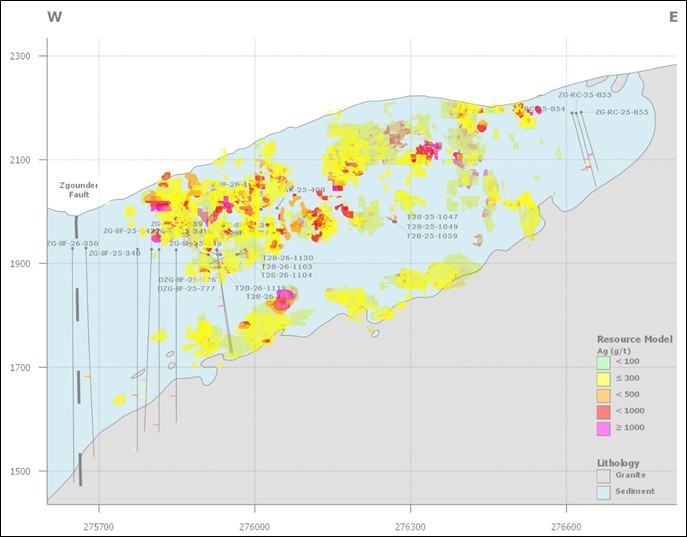Select drillhole label ZG-SF-26-350
Image resolution: width=687 pixels, height=537 pixels.
[x=73, y=243]
